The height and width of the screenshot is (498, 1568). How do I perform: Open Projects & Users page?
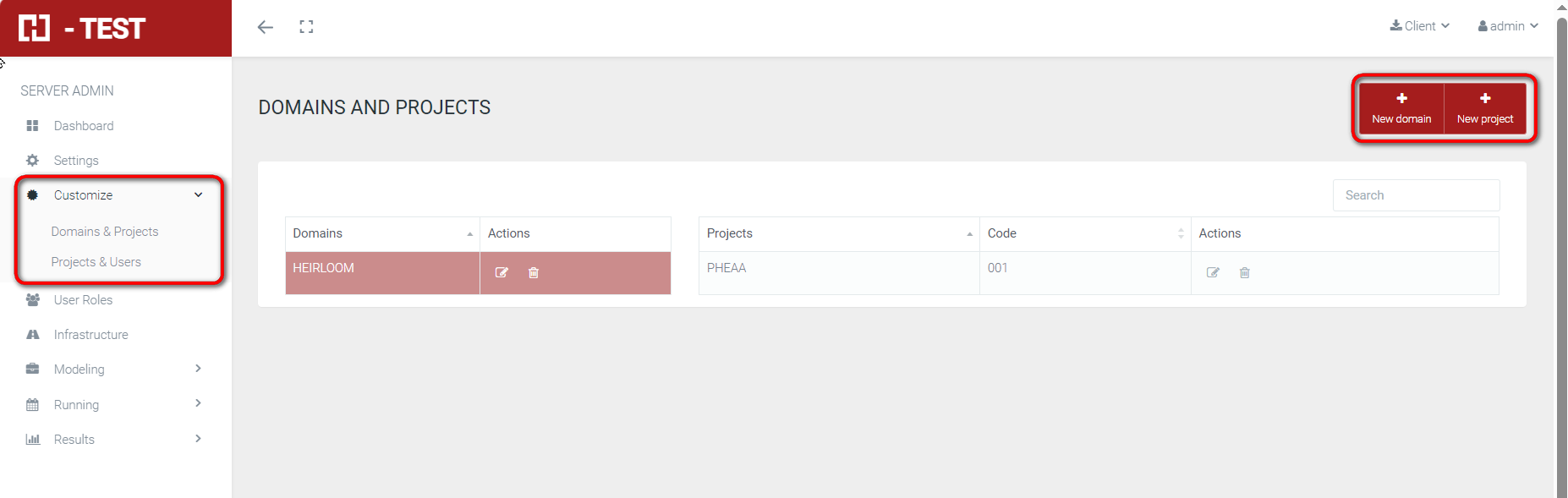(96, 262)
